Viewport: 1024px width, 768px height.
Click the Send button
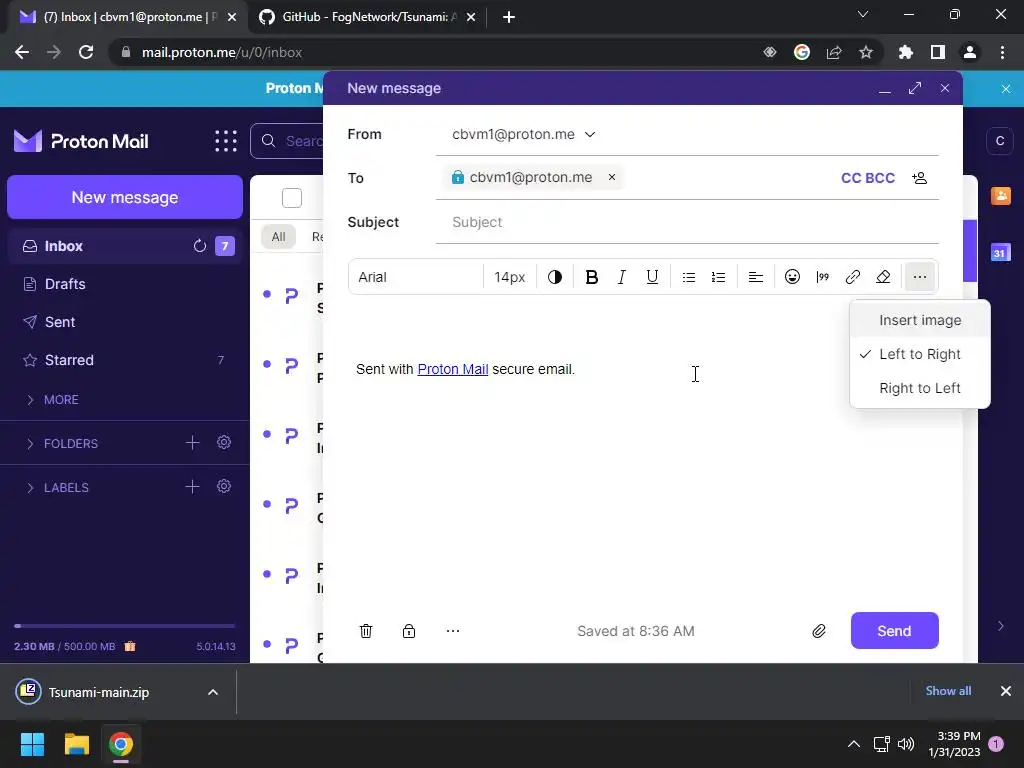coord(895,631)
